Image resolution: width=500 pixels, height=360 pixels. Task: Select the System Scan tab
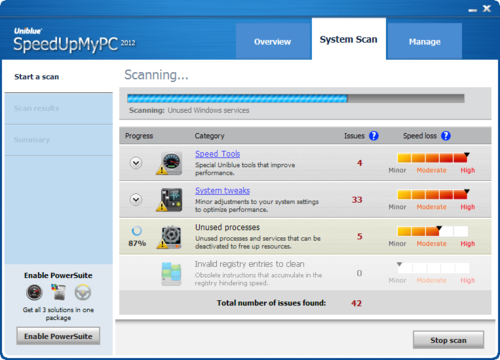click(349, 39)
